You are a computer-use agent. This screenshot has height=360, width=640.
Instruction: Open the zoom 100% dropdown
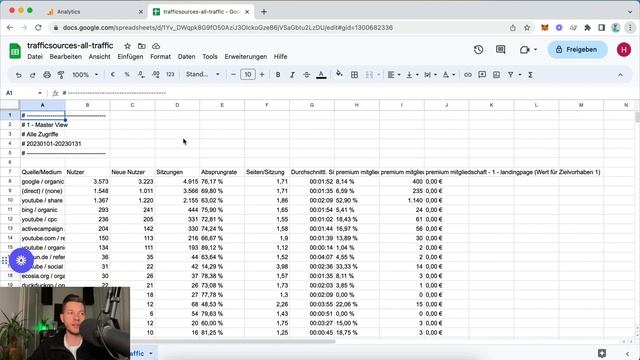pyautogui.click(x=85, y=75)
